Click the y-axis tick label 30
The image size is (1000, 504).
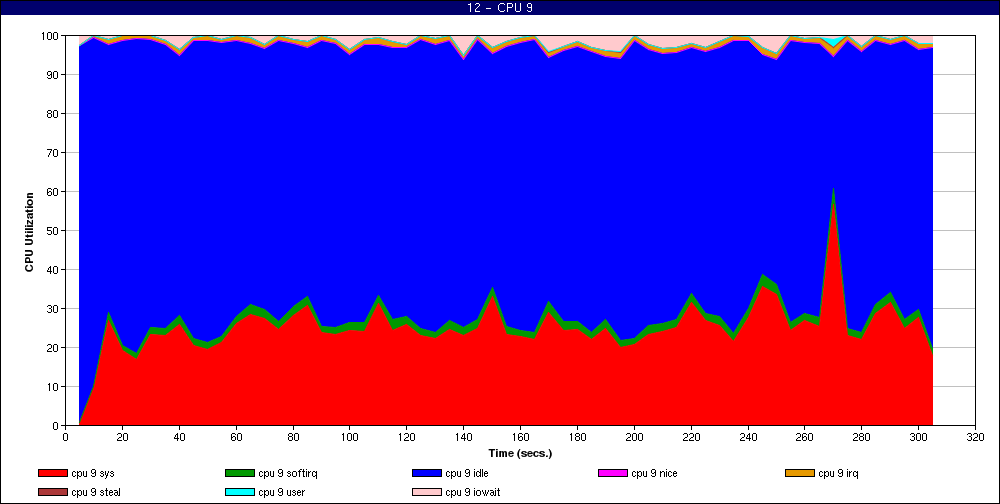pos(54,309)
